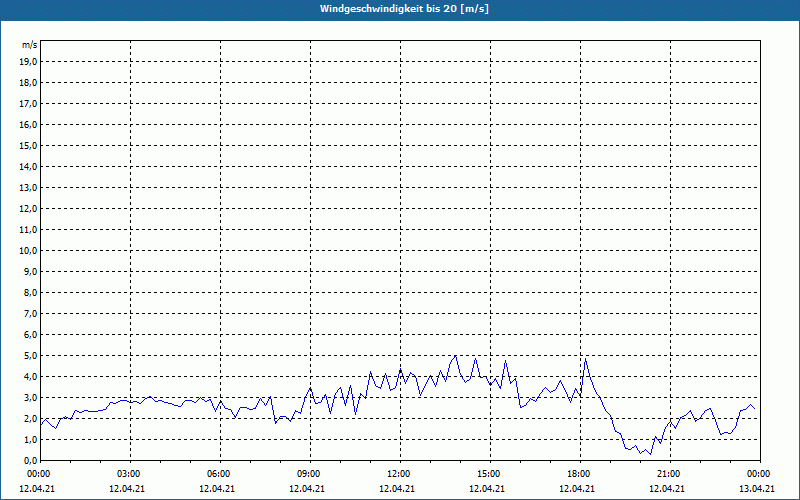
Task: Click the curve peak of 5,0 near 14:00
Action: (x=456, y=356)
